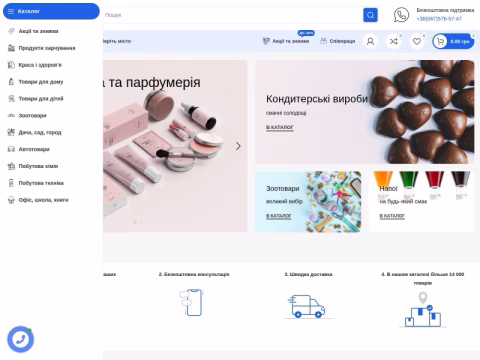Image resolution: width=480 pixels, height=360 pixels.
Task: Click the Безкоштовна консультація heading text
Action: (x=194, y=274)
